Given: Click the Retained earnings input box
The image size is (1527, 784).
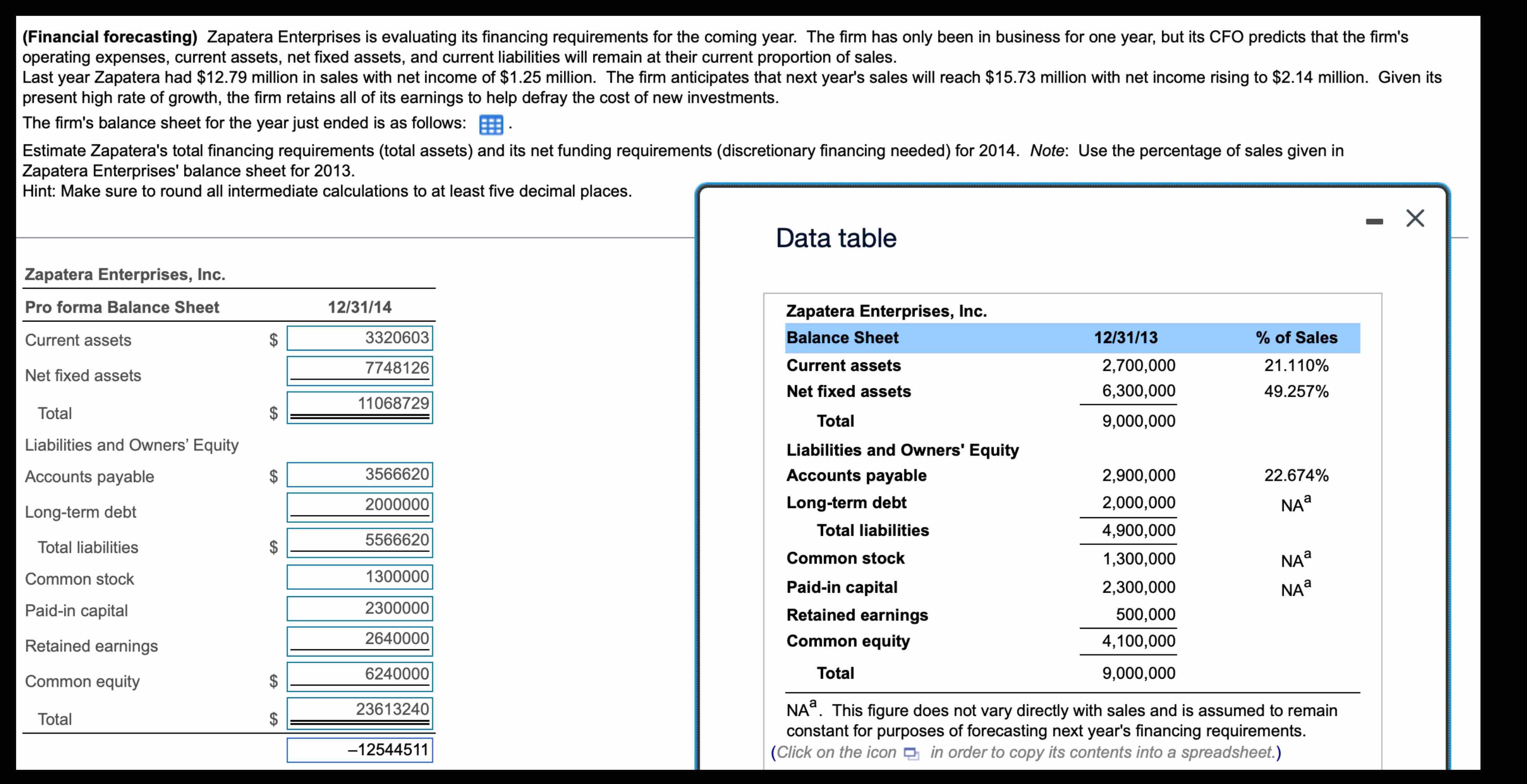Looking at the screenshot, I should tap(360, 639).
